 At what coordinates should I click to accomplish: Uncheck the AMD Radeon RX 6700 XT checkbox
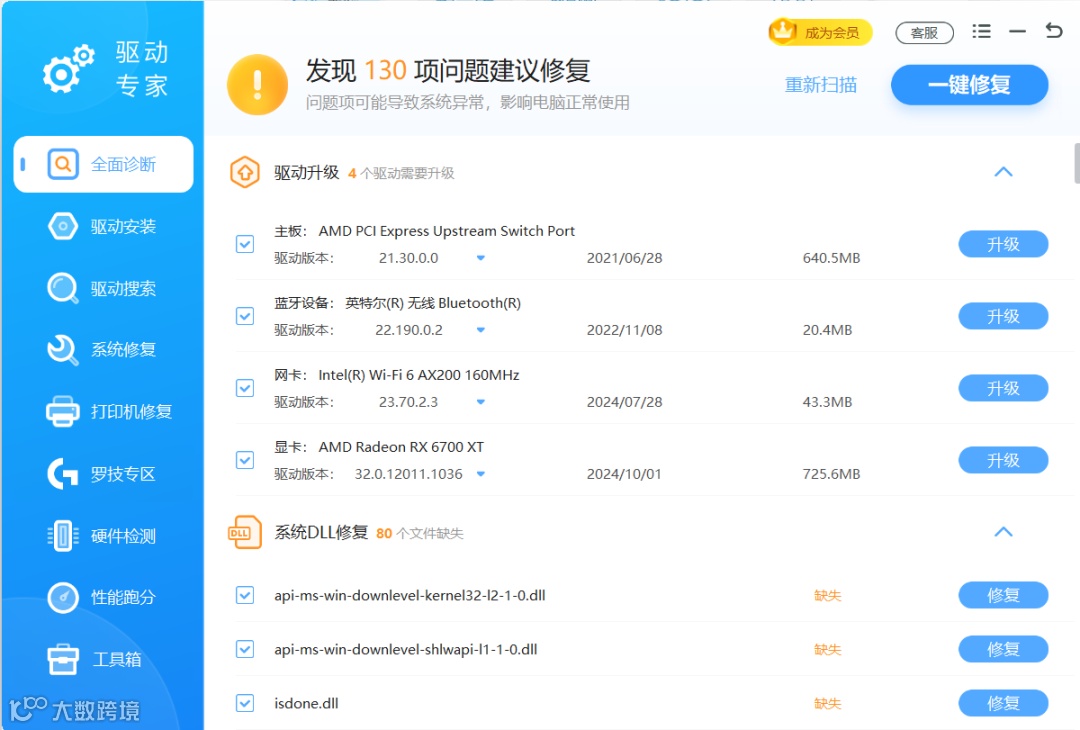(245, 460)
